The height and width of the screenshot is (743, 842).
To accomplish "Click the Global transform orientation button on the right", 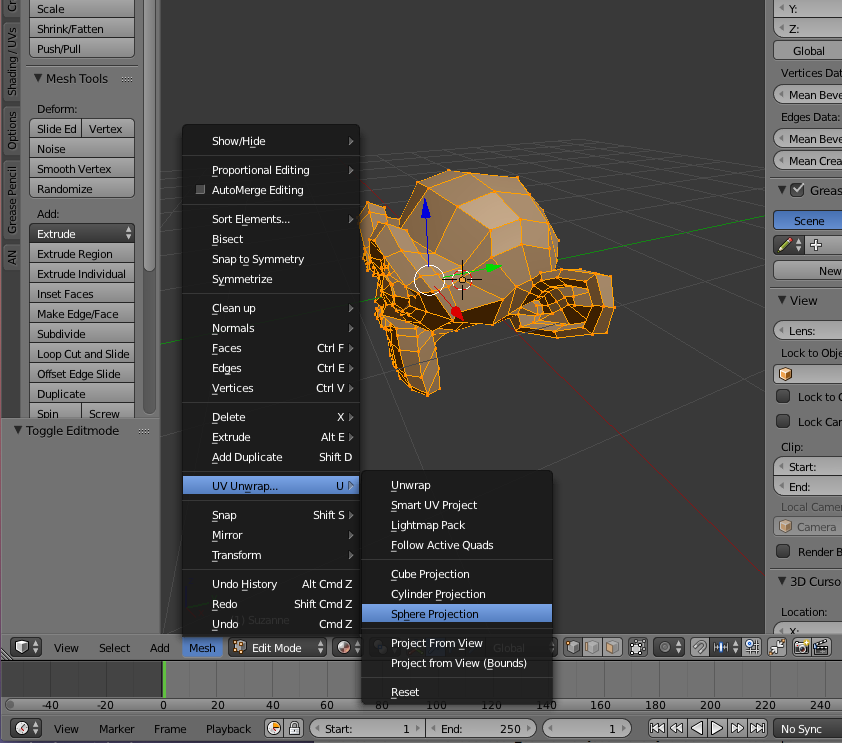I will 808,50.
